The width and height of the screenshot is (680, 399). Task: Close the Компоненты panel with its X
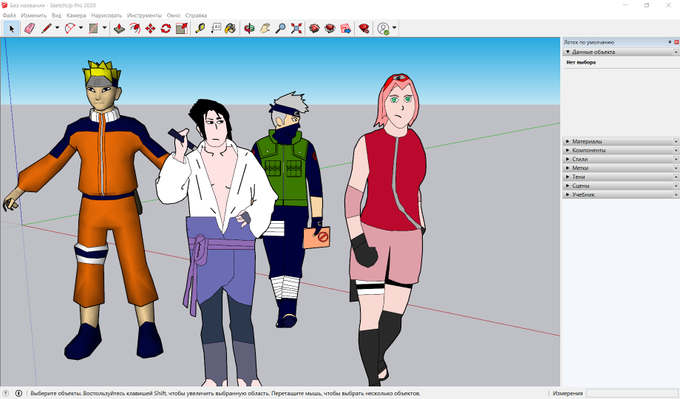click(676, 150)
